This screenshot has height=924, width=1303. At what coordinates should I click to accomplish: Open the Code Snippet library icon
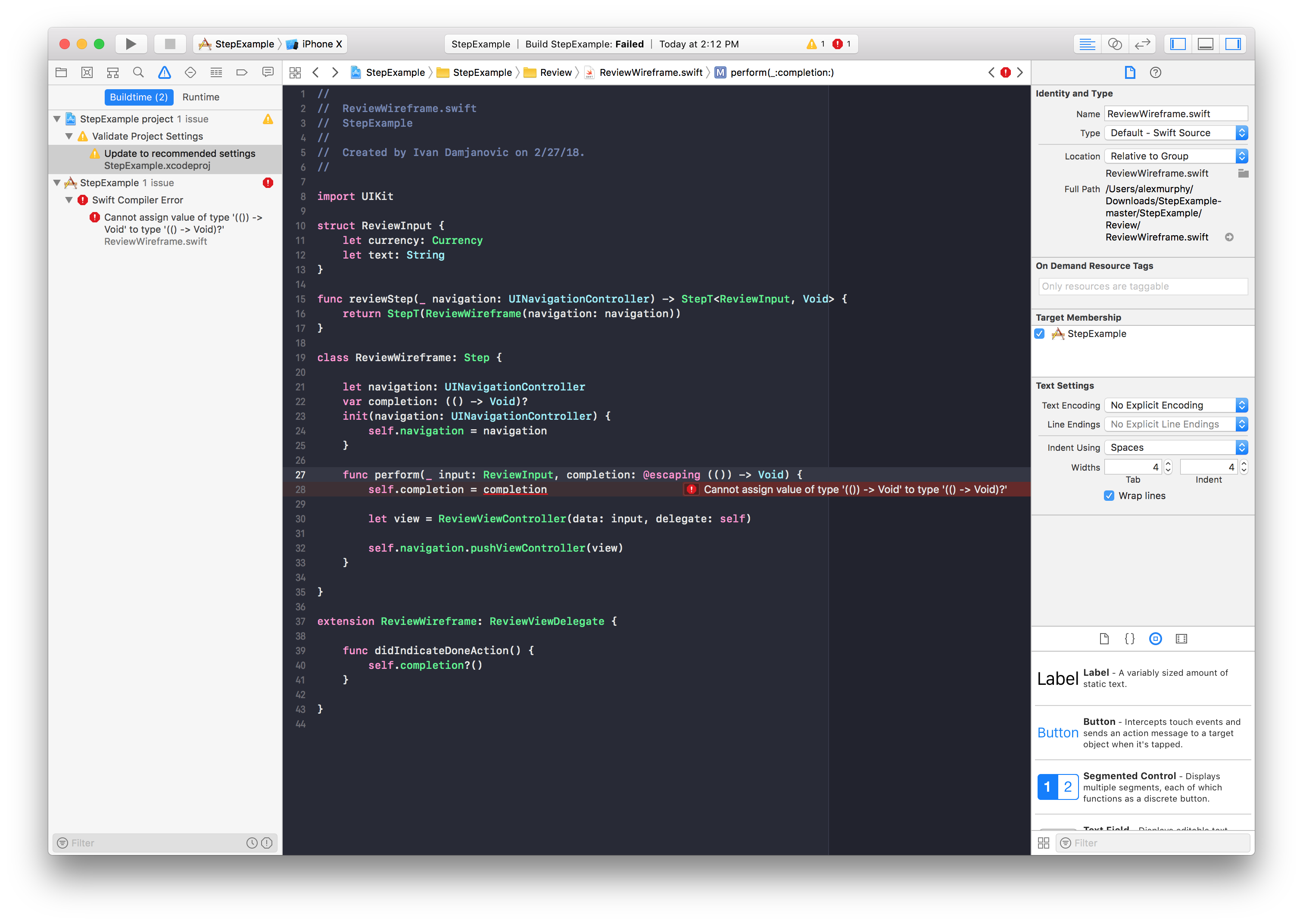click(1129, 638)
